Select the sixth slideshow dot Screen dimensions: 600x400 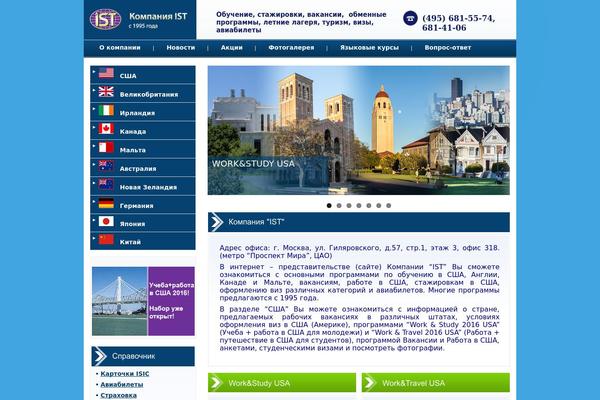pyautogui.click(x=379, y=206)
